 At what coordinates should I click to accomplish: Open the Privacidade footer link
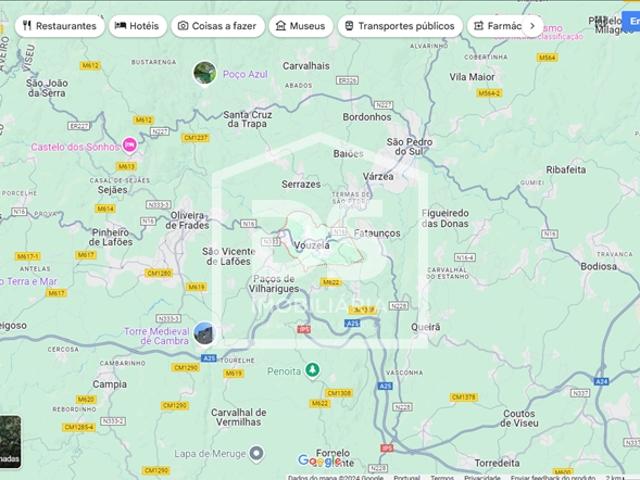(482, 477)
